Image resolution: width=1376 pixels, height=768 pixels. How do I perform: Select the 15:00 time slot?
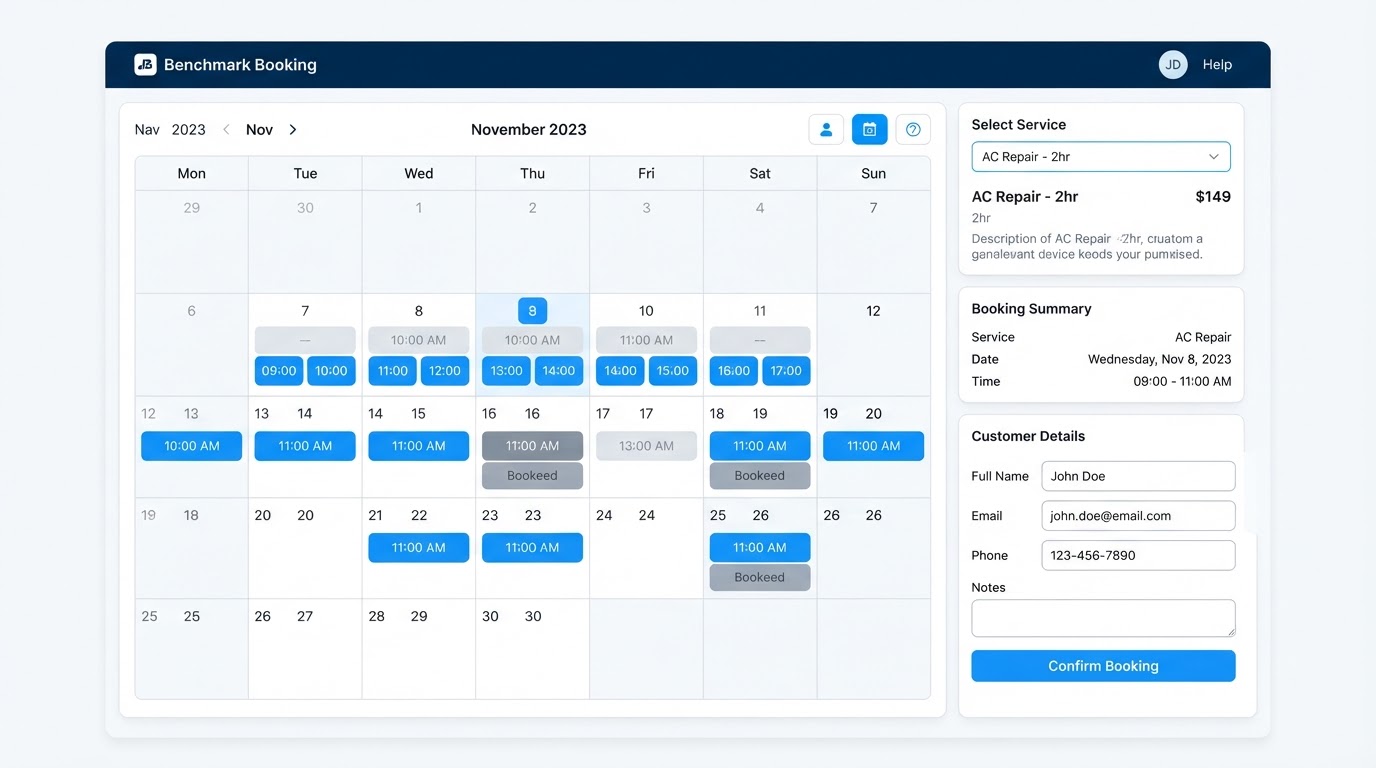pos(673,371)
